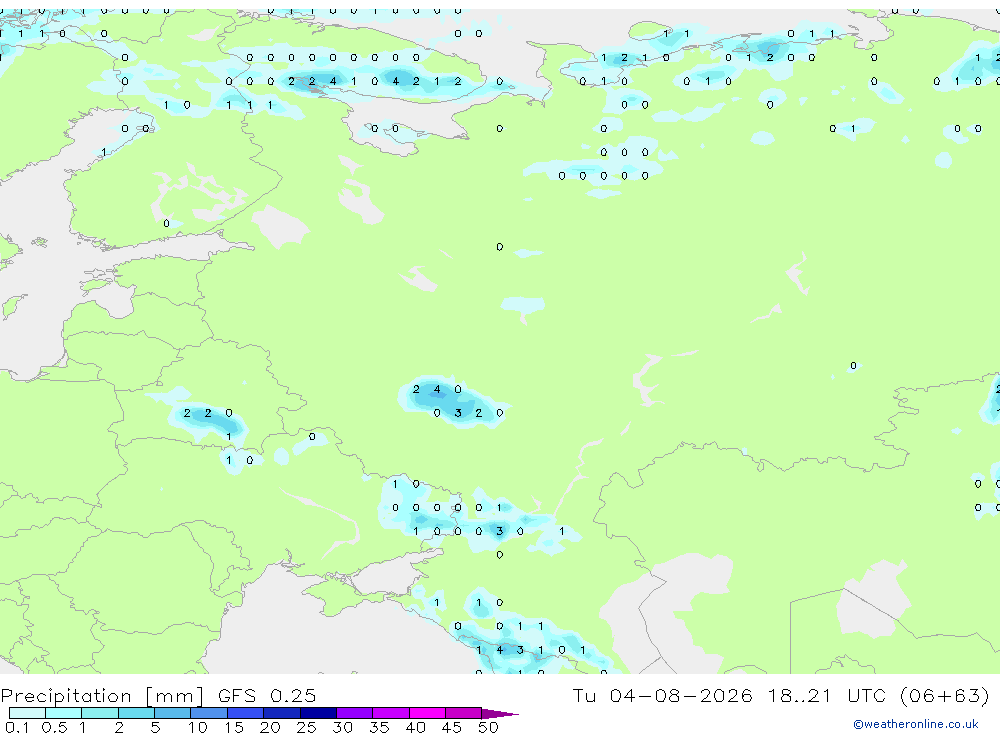Click the legend label '0.5'
Viewport: 1000px width, 733px height.
[x=54, y=727]
